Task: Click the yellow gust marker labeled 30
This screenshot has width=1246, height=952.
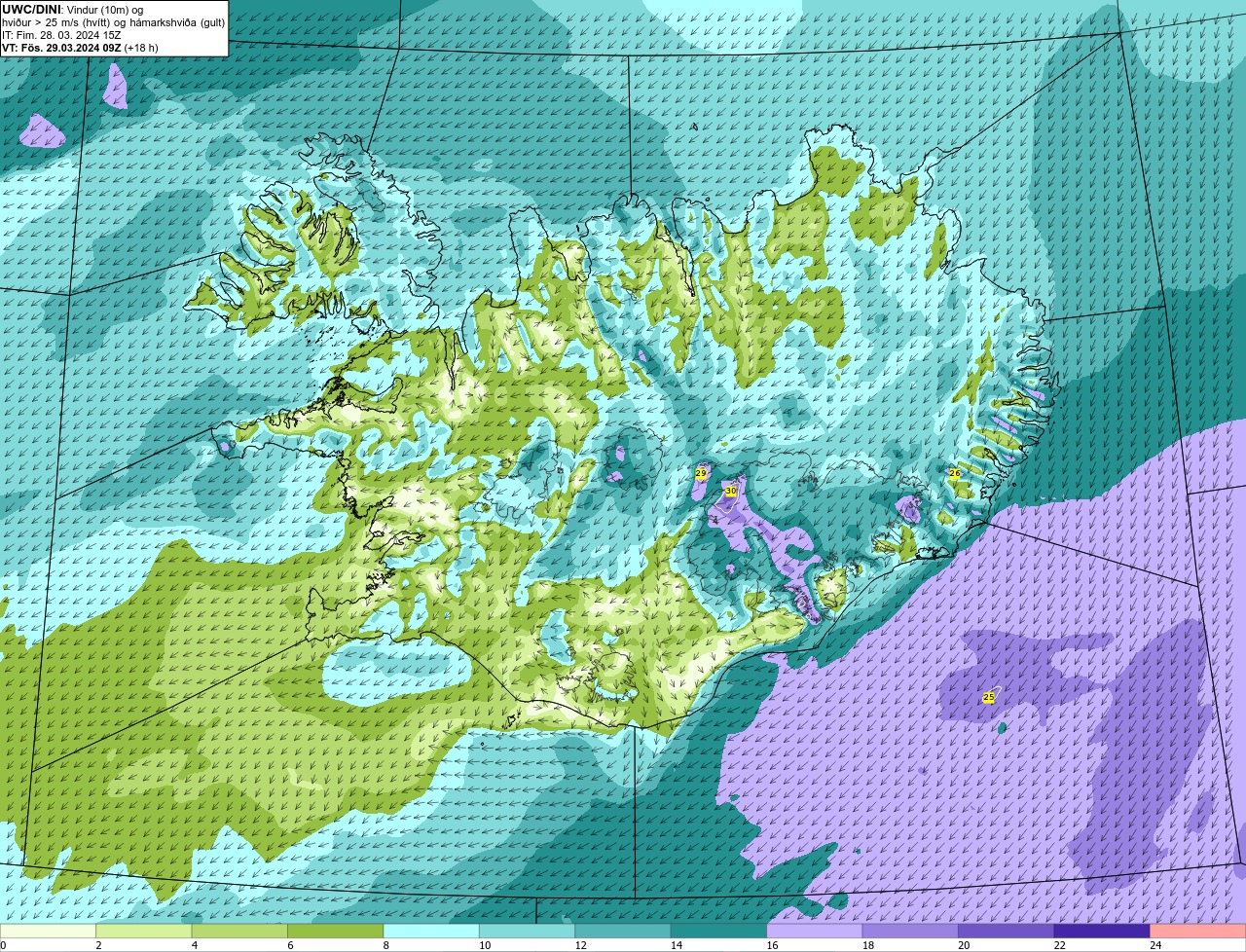Action: point(730,492)
